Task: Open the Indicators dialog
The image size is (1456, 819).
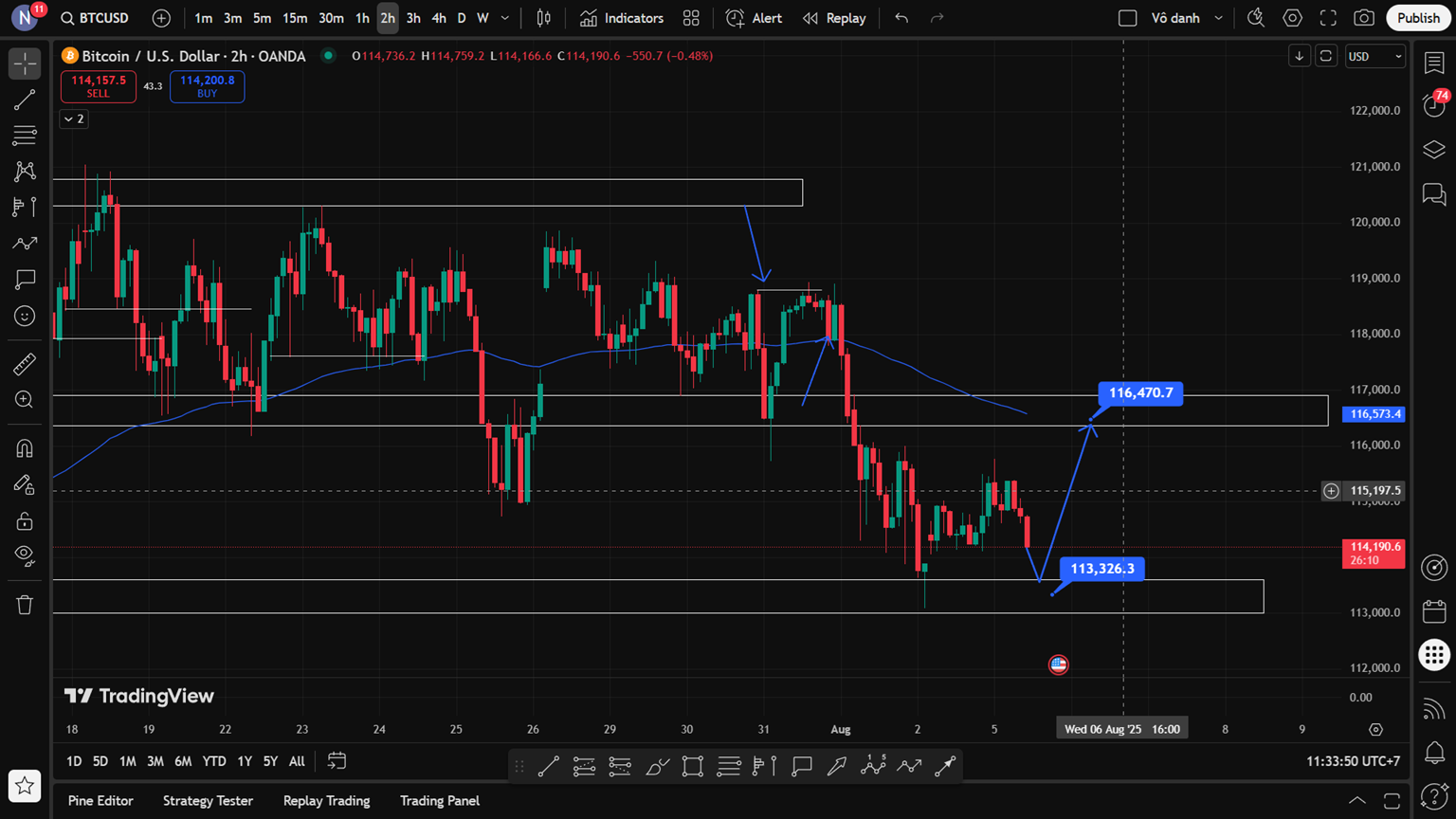Action: coord(622,18)
